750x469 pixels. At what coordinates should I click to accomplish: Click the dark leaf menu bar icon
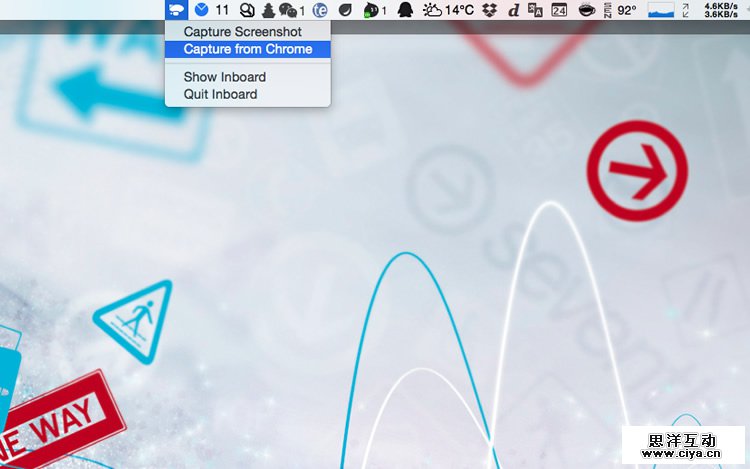coord(345,10)
